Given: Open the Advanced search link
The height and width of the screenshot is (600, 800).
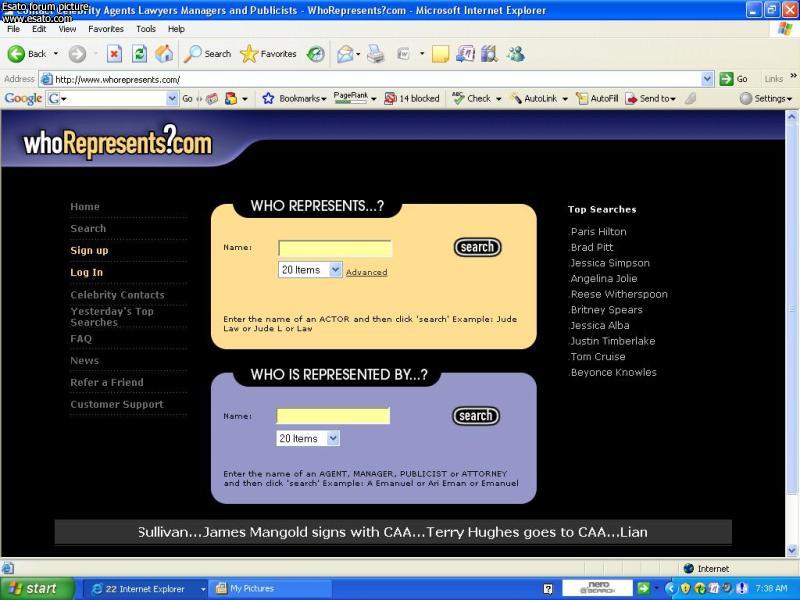Looking at the screenshot, I should click(x=366, y=272).
